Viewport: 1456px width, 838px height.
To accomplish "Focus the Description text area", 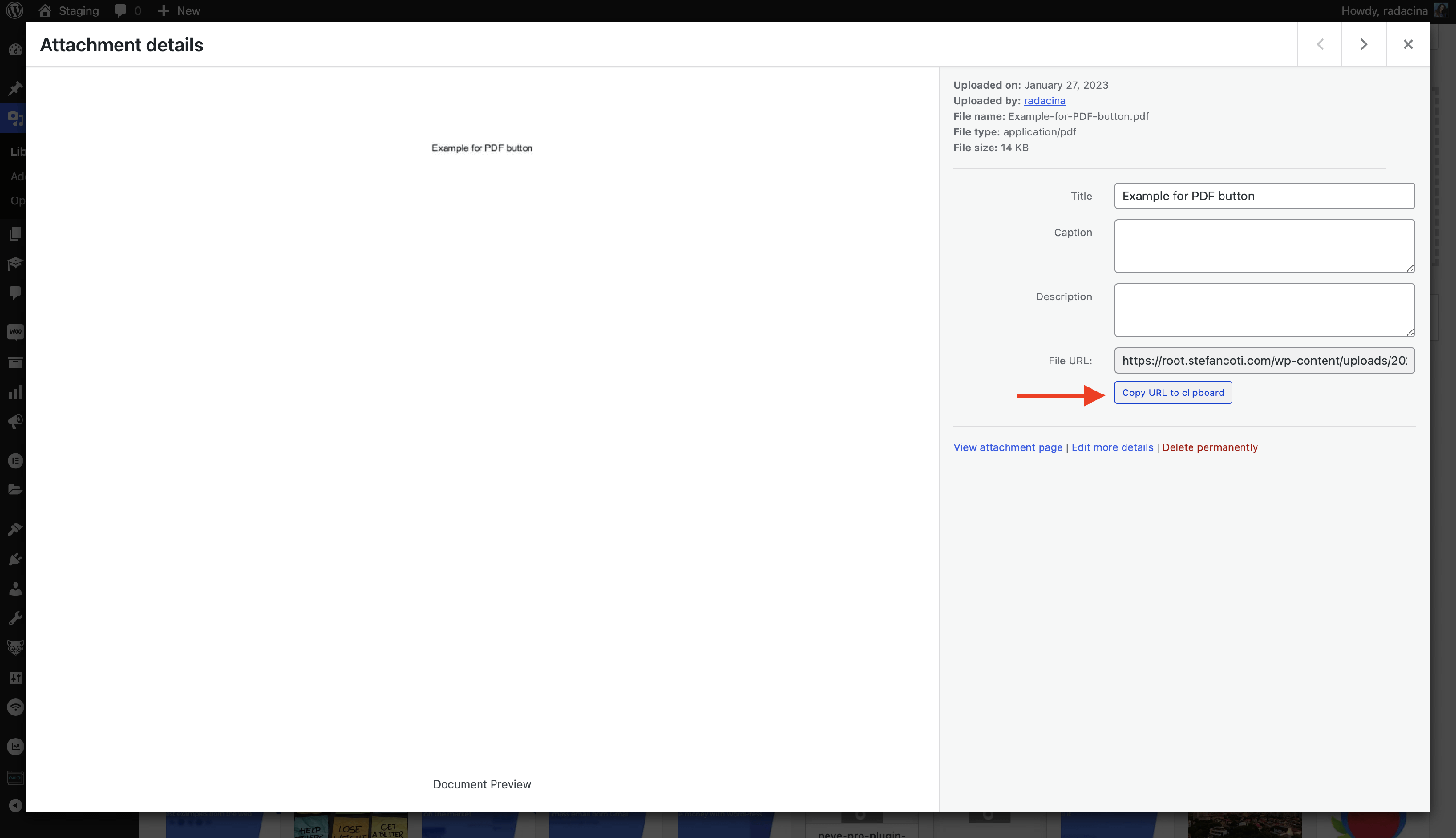I will click(1264, 310).
